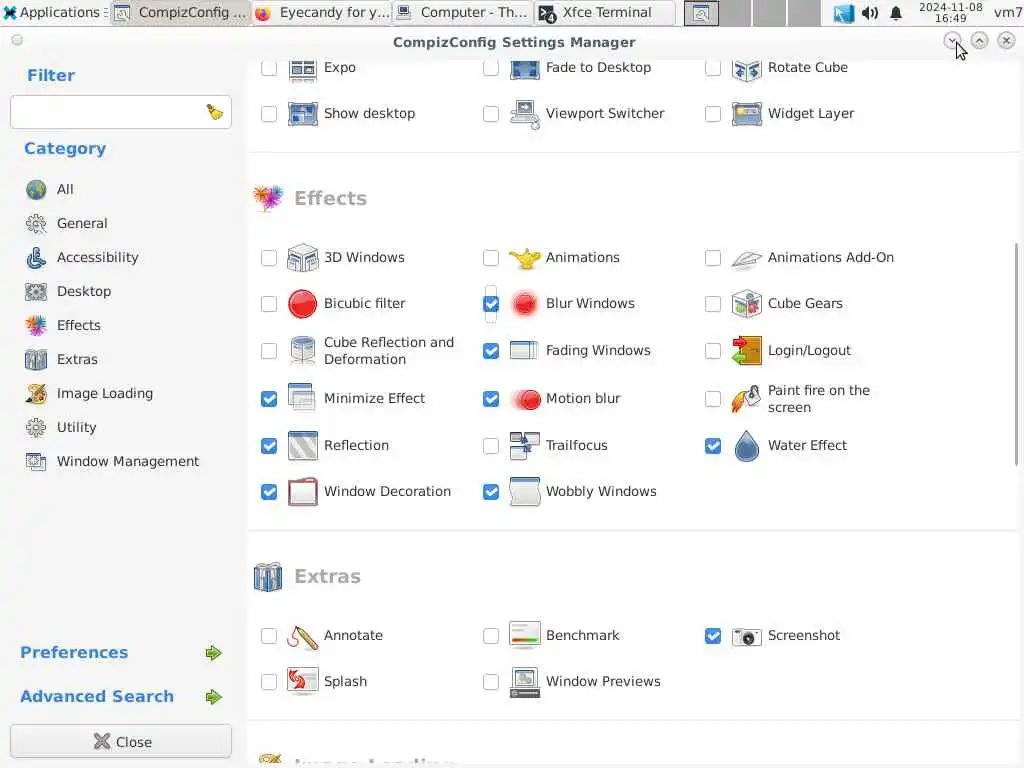1024x768 pixels.
Task: Switch to Eyecandy Firefox taskbar item
Action: tap(323, 12)
